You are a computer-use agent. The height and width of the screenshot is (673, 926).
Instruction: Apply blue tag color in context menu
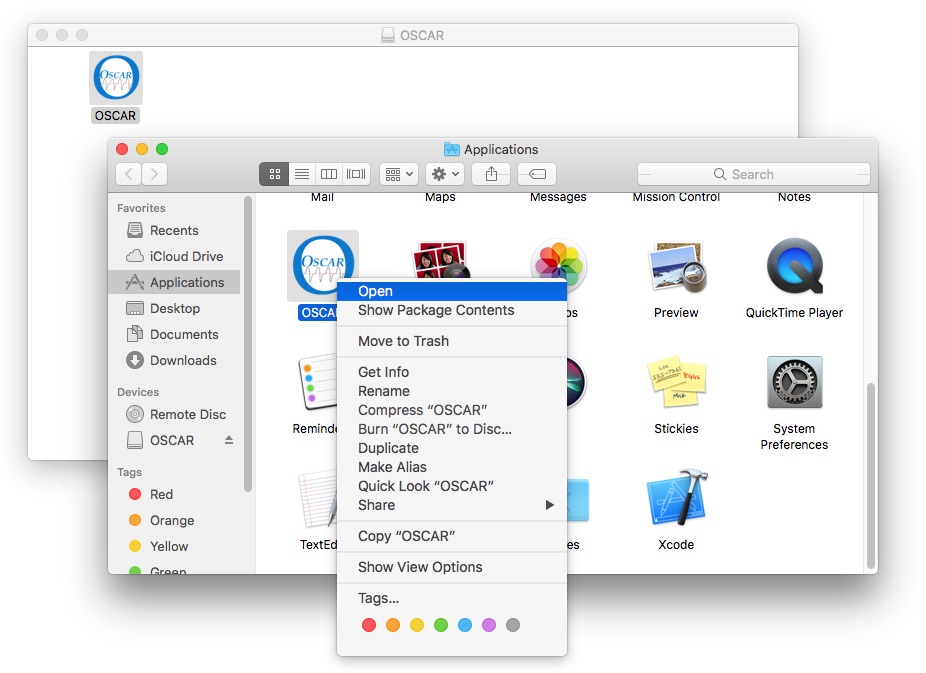(465, 625)
